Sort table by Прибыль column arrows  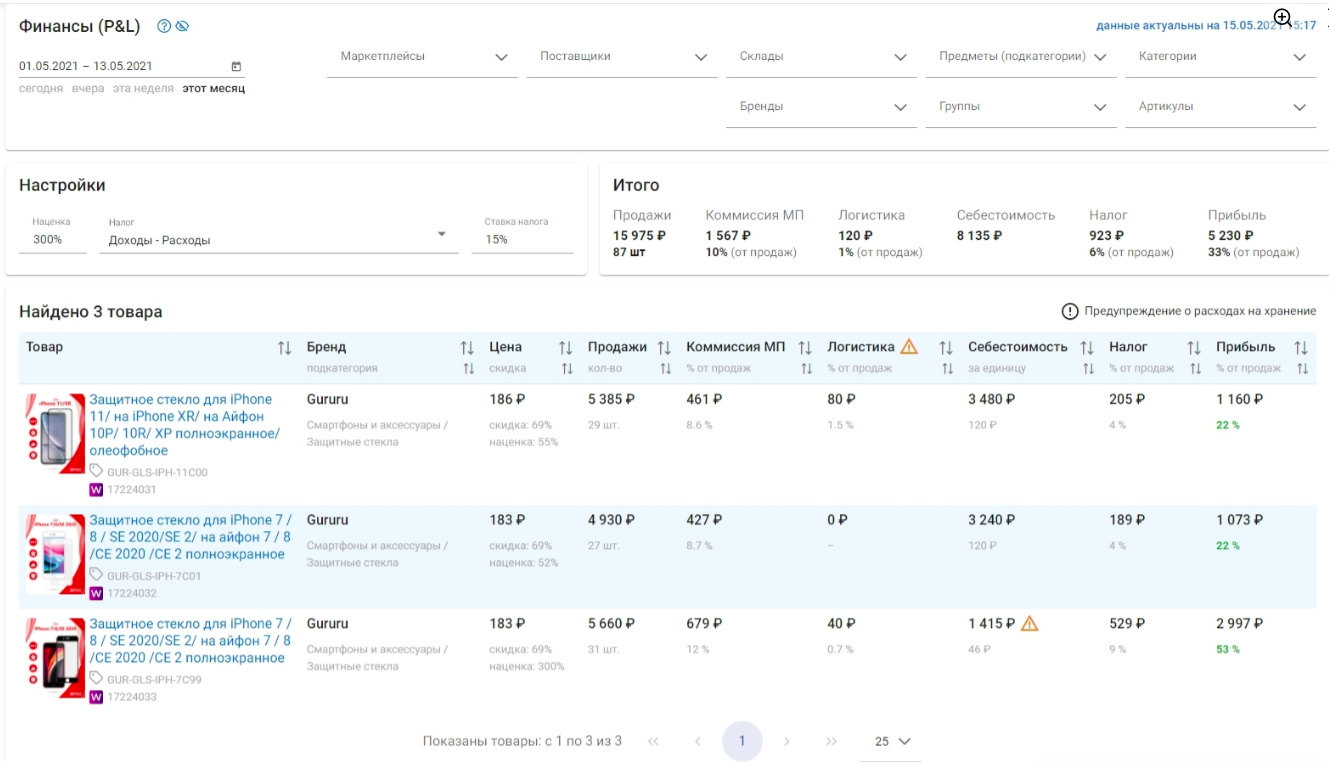pos(1300,347)
